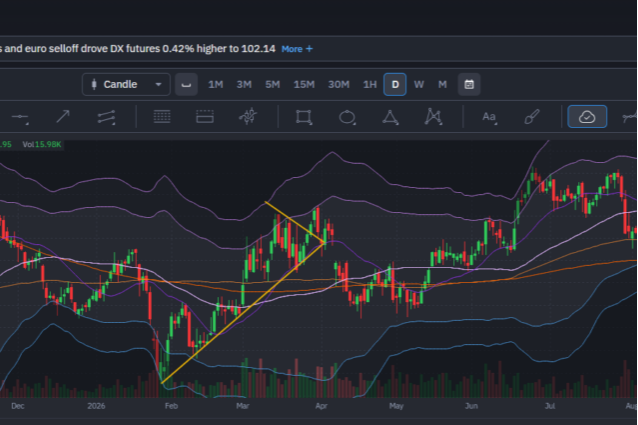Select the rectangle shape tool

[x=304, y=117]
